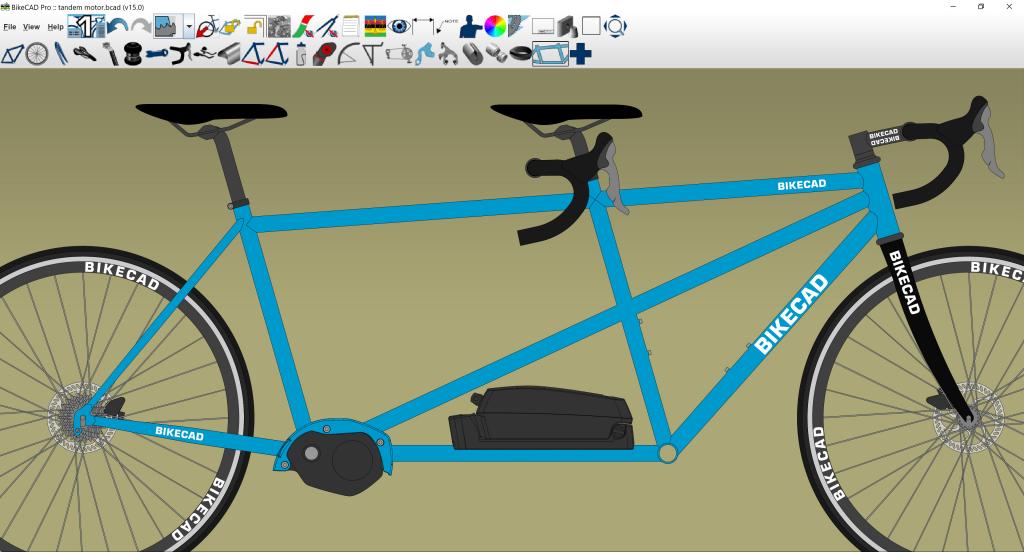1024x552 pixels.
Task: Open the drop handlebar icon
Action: click(181, 54)
